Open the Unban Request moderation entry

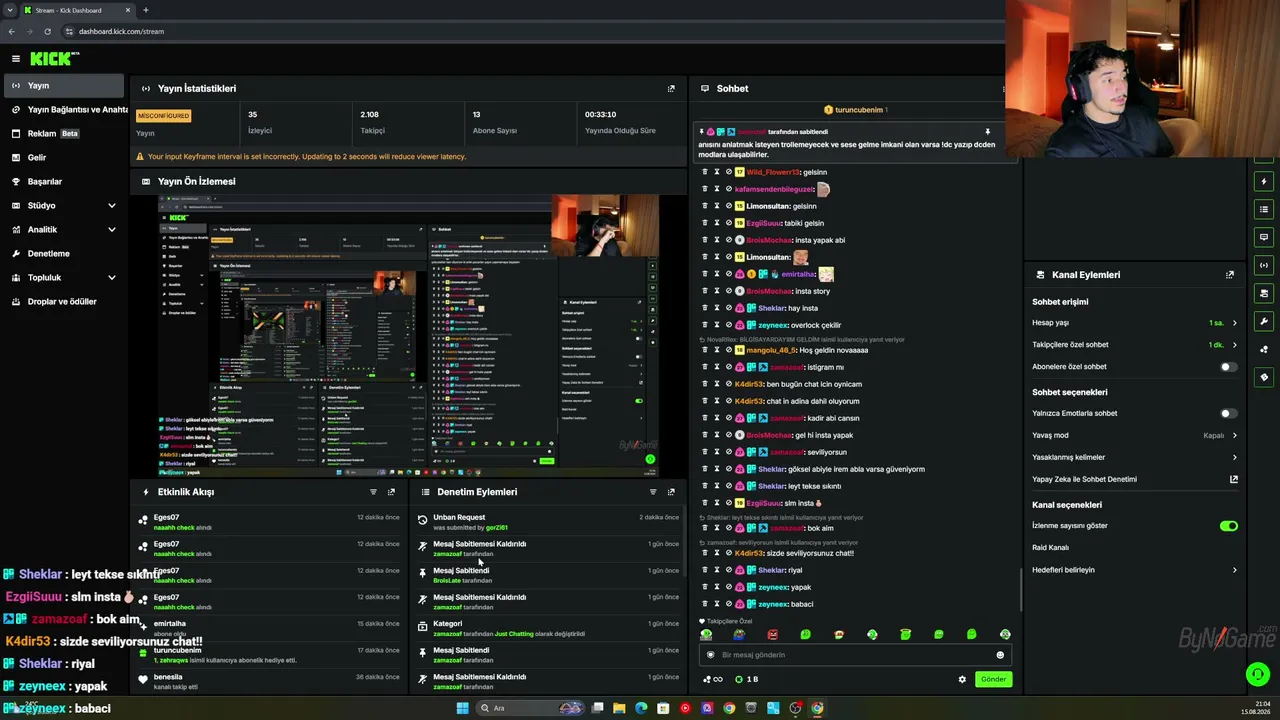[548, 522]
